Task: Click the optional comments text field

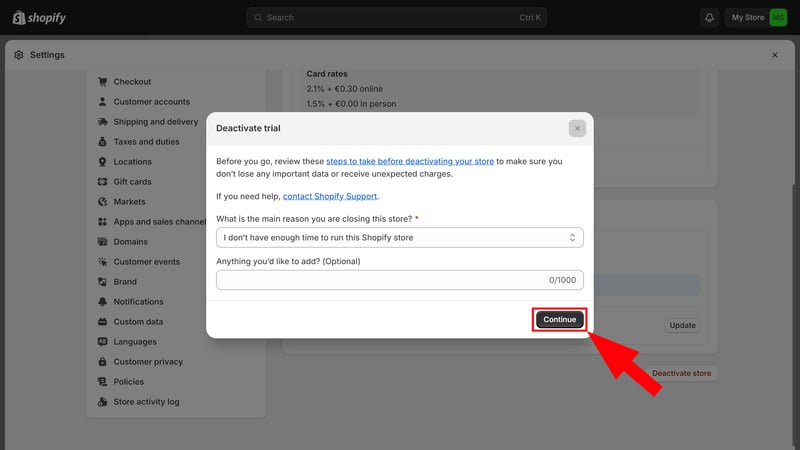Action: [399, 280]
